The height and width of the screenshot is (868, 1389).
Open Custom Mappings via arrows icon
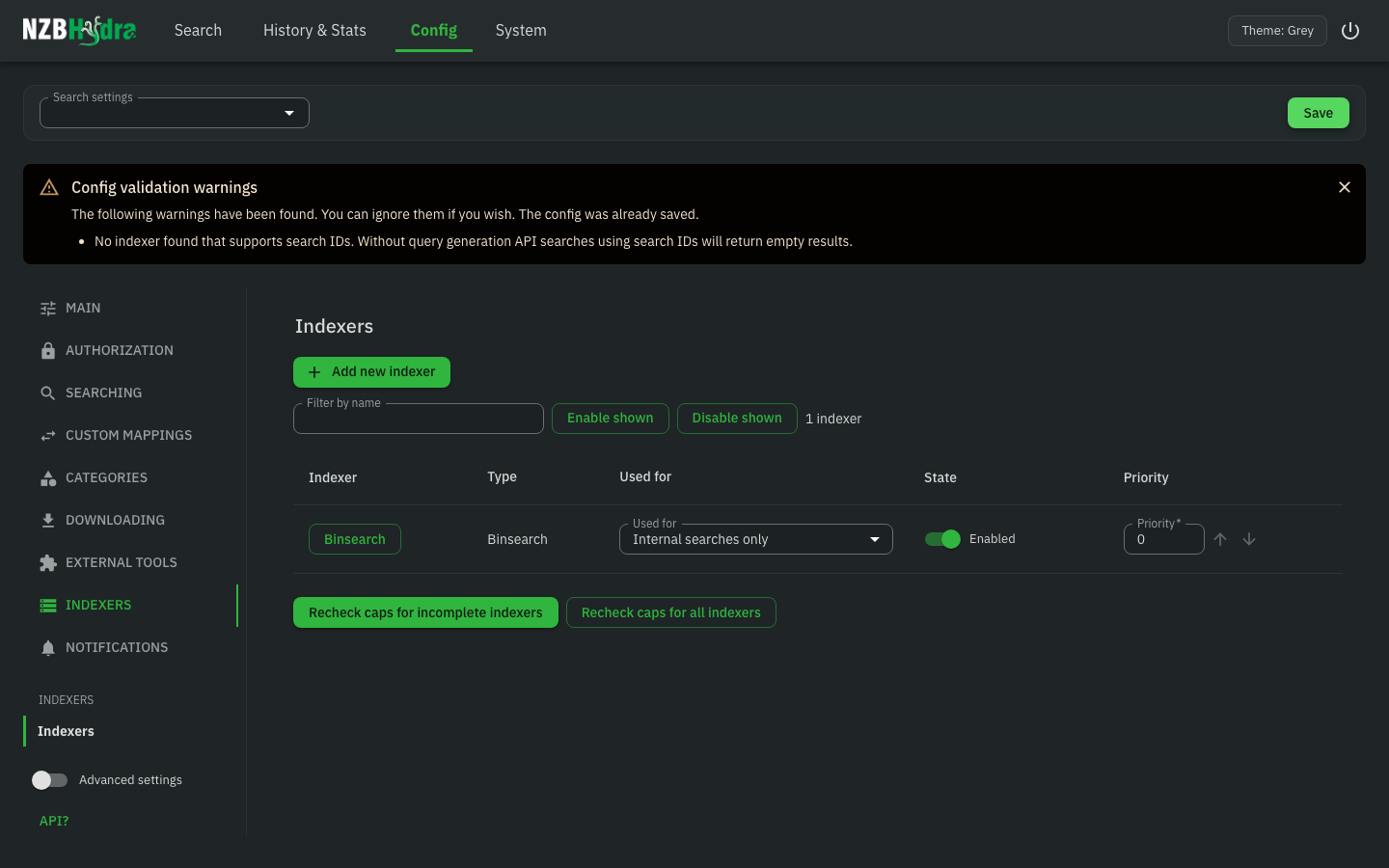(48, 436)
